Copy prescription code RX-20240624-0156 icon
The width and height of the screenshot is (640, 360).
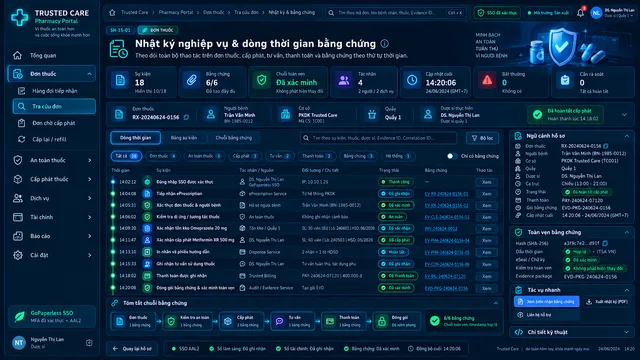click(186, 118)
